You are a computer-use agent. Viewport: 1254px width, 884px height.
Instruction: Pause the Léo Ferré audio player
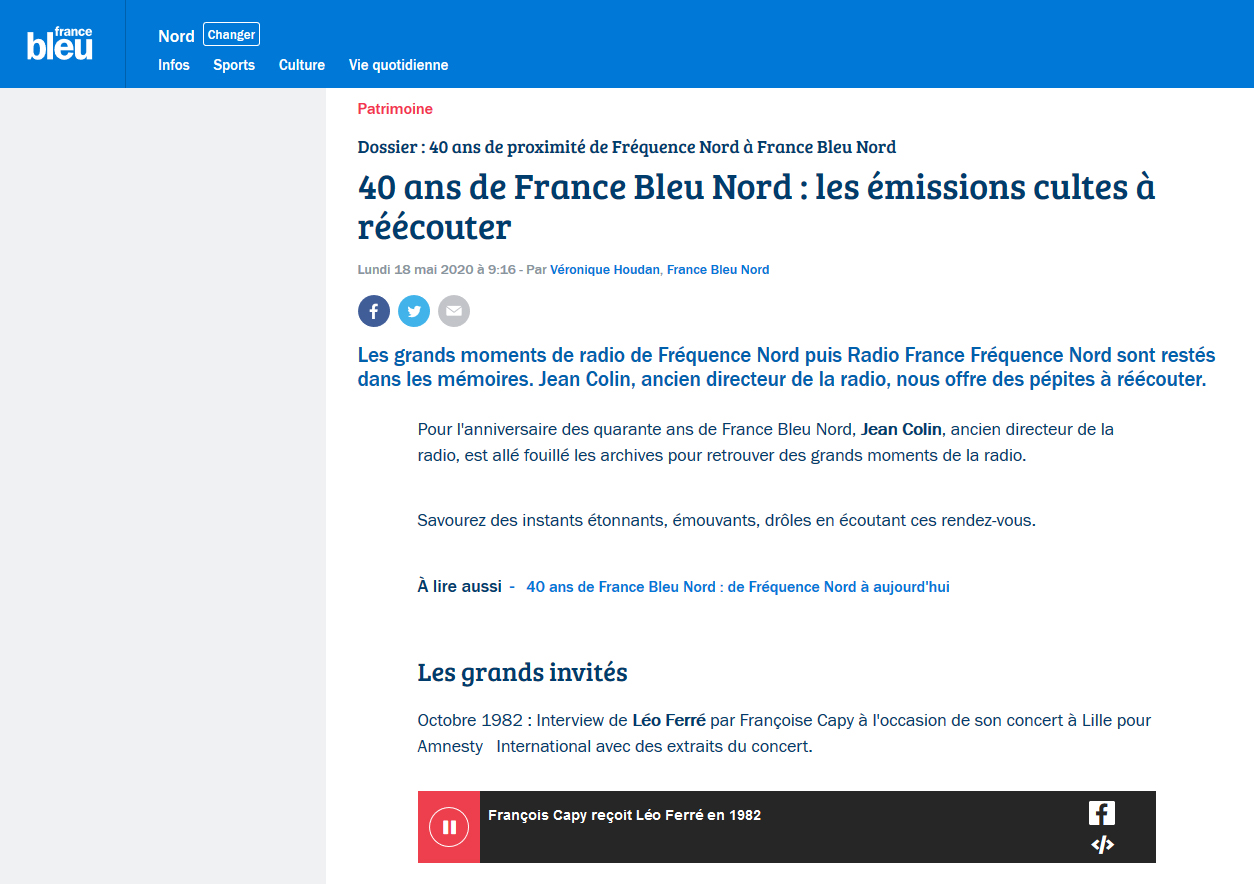(x=449, y=827)
